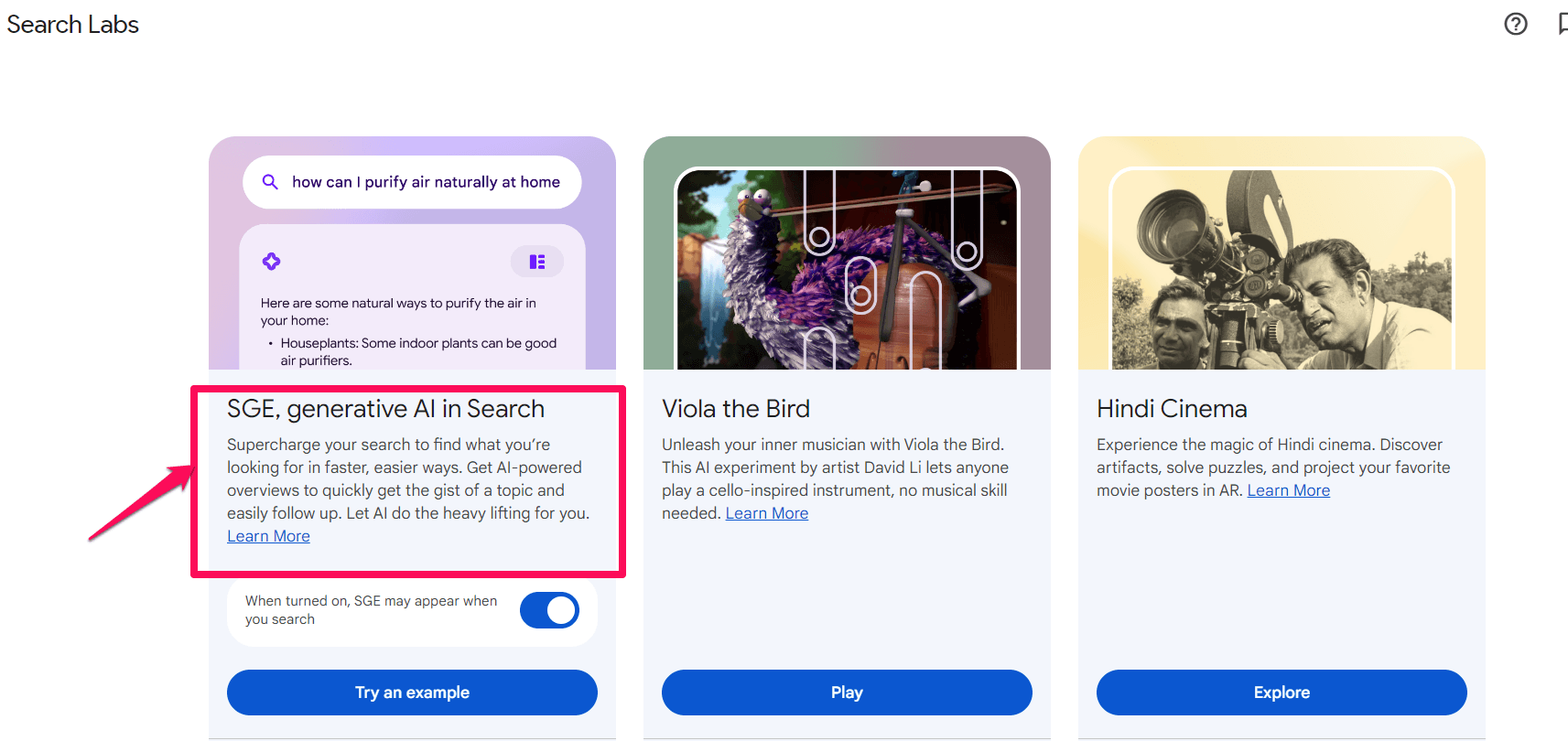Click 'Unleash your inner musician' description text
1568x741 pixels.
pyautogui.click(x=835, y=478)
